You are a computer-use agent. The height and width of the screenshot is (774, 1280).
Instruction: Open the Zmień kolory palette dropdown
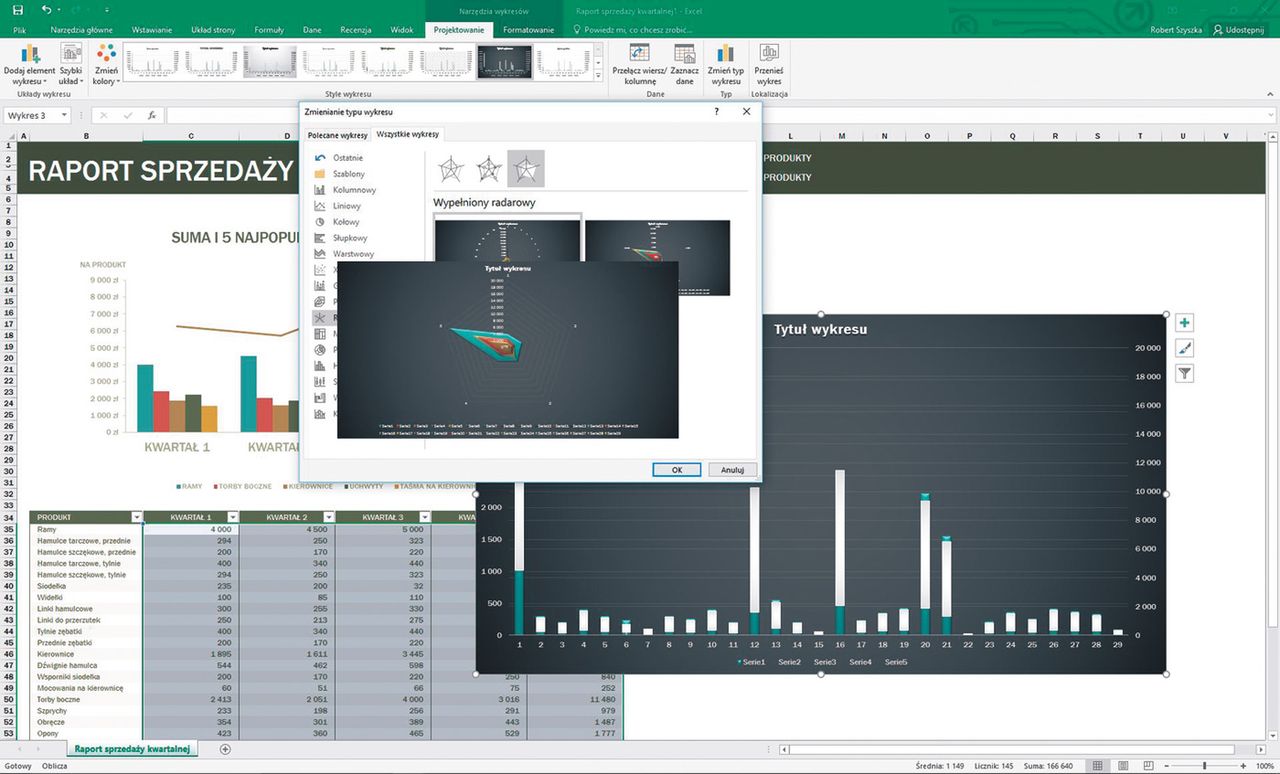pyautogui.click(x=106, y=63)
